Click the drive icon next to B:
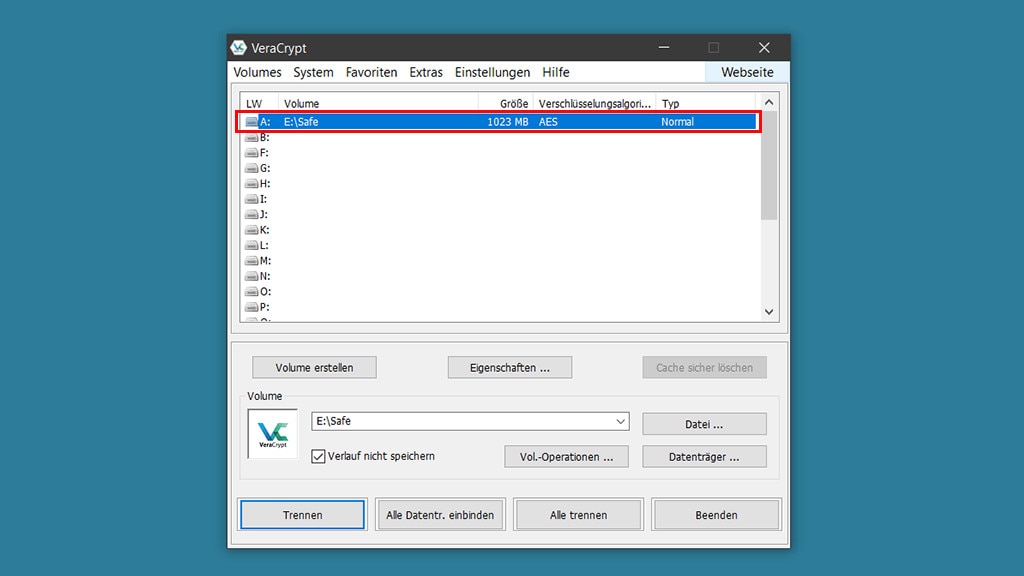Image resolution: width=1024 pixels, height=576 pixels. click(x=250, y=136)
